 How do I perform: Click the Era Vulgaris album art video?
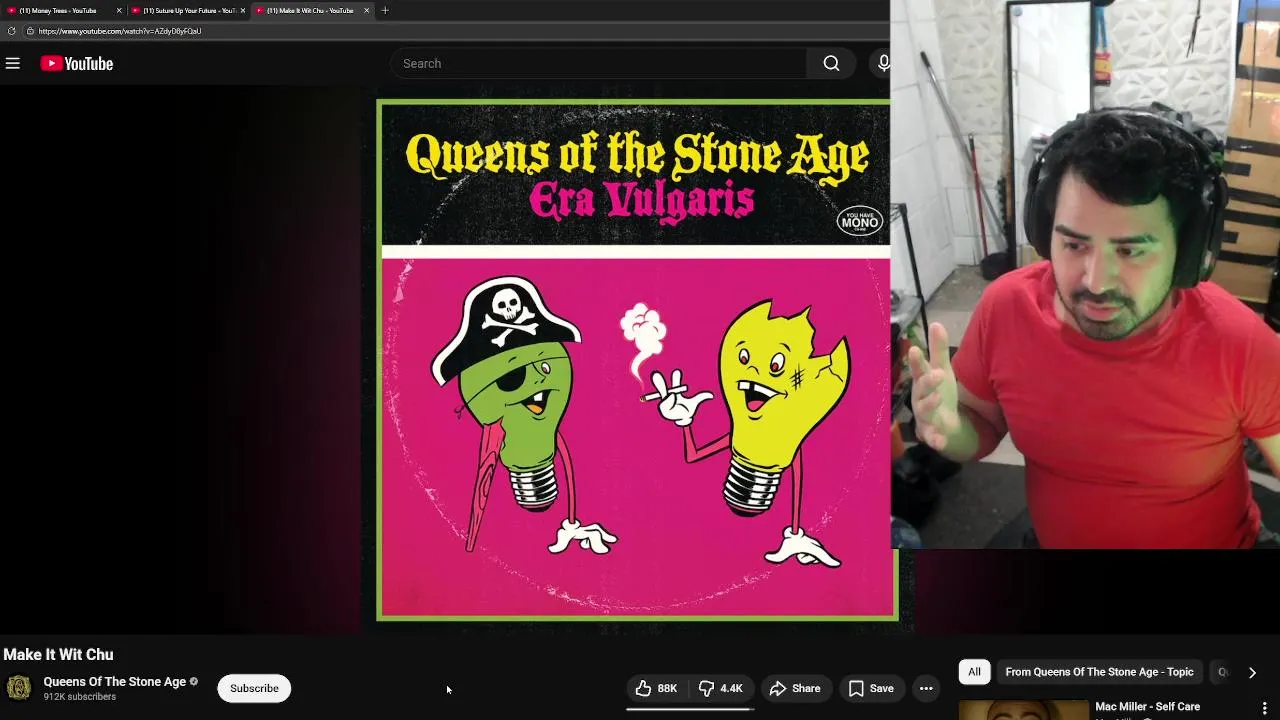(x=636, y=360)
